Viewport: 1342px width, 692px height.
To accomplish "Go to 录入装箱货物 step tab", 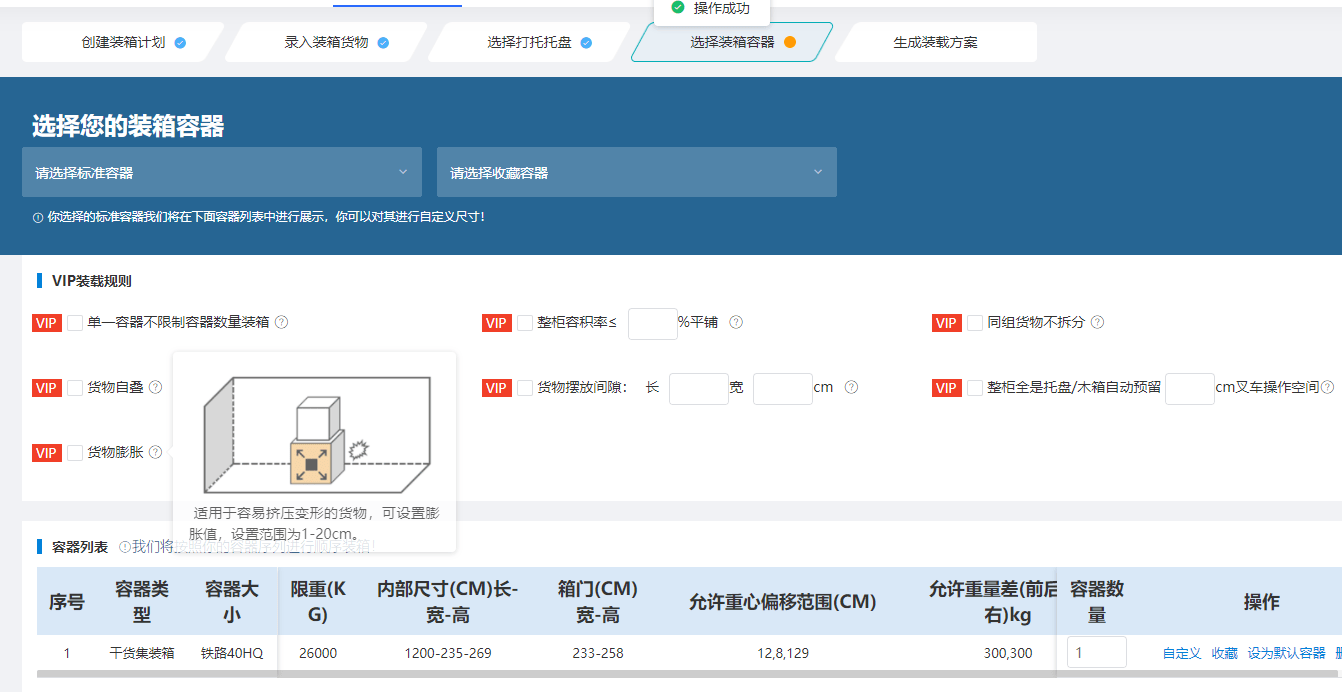I will click(x=327, y=42).
